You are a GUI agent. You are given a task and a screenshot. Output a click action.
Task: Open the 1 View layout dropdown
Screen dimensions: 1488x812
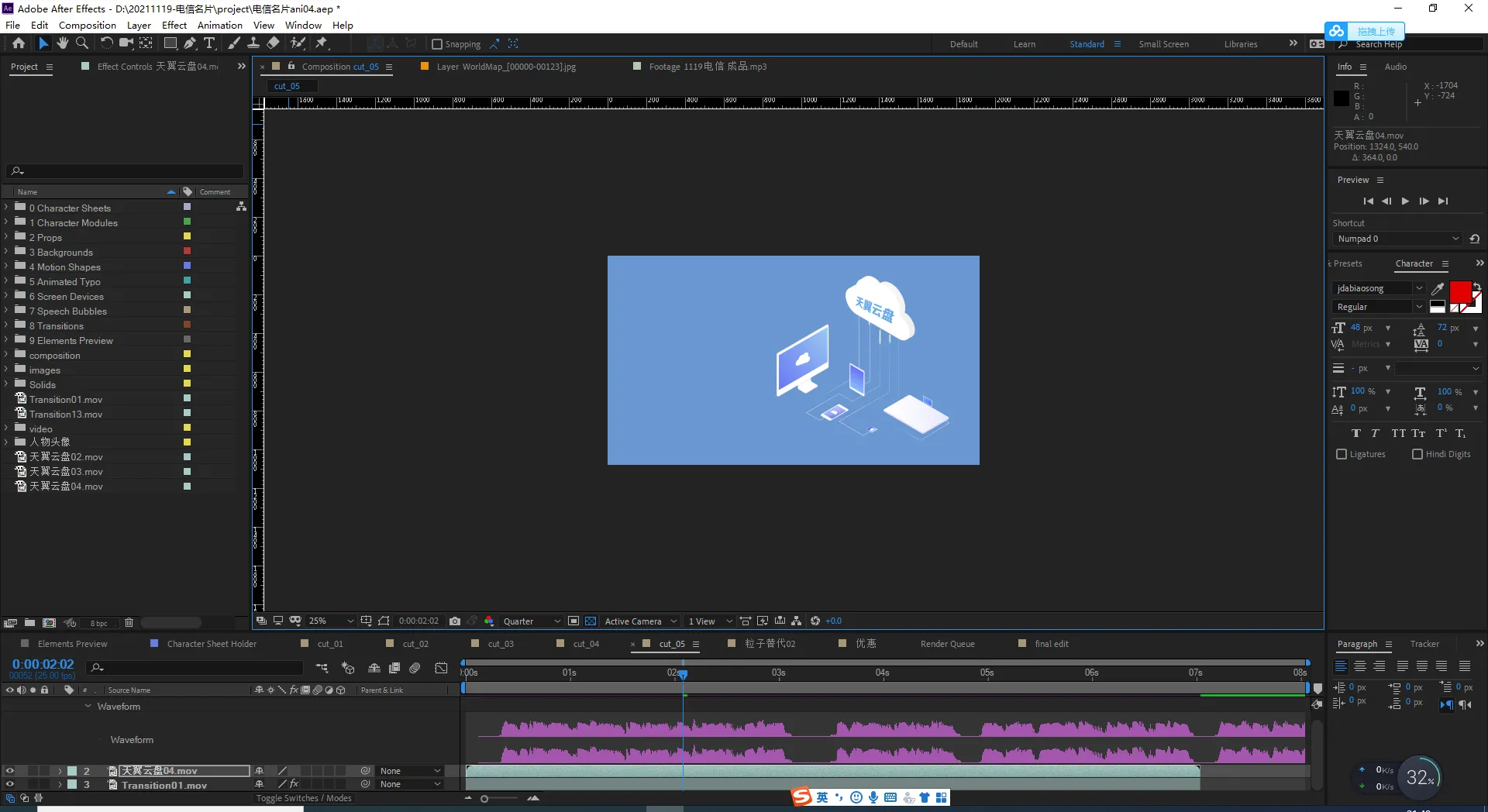pos(709,621)
